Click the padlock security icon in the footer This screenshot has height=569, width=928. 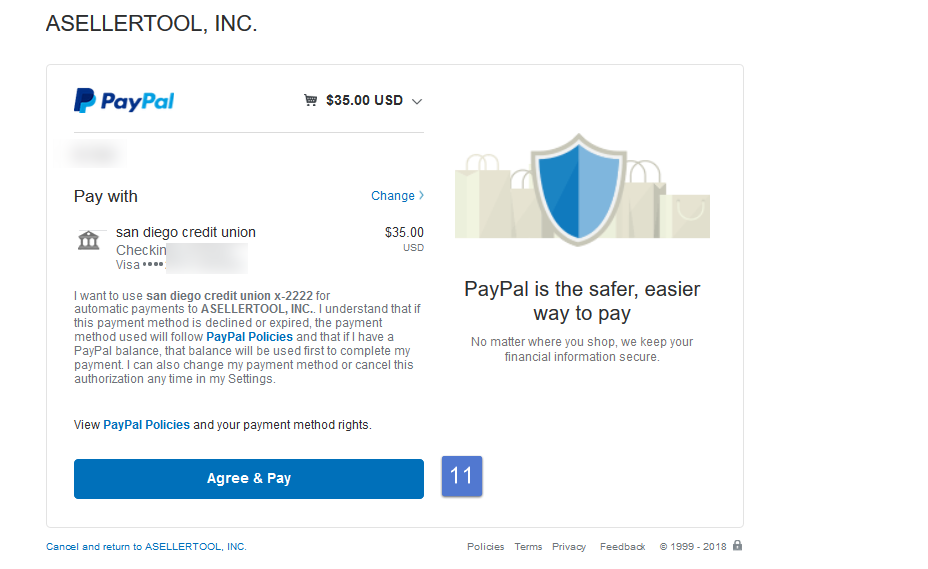737,545
